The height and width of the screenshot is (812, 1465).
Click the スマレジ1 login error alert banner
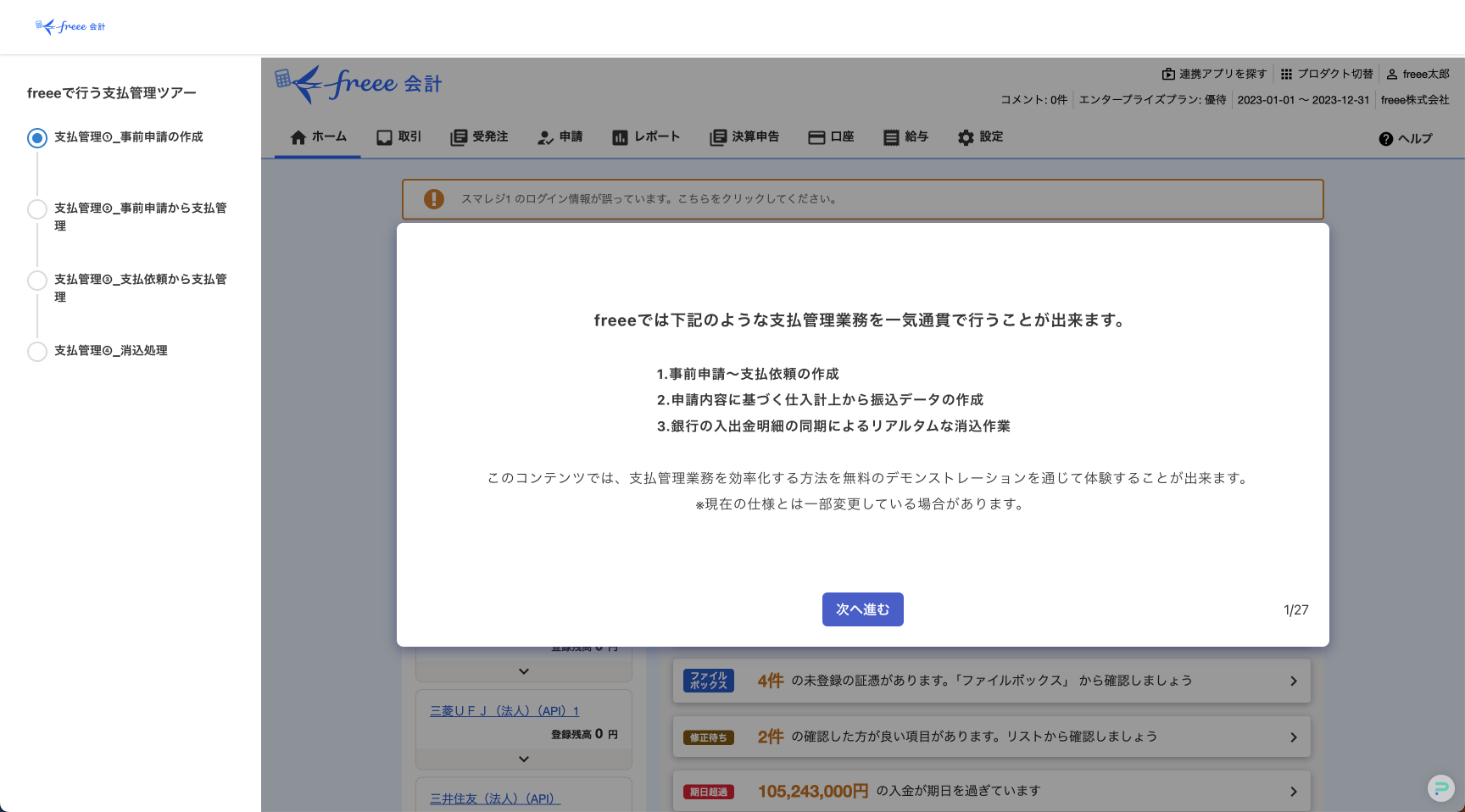(x=862, y=199)
